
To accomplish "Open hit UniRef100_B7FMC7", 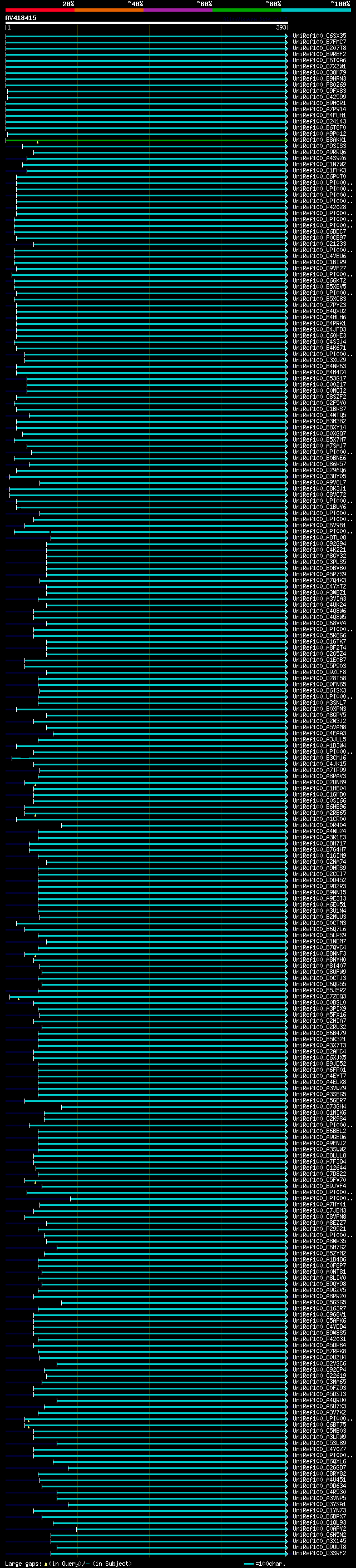I will 319,42.
